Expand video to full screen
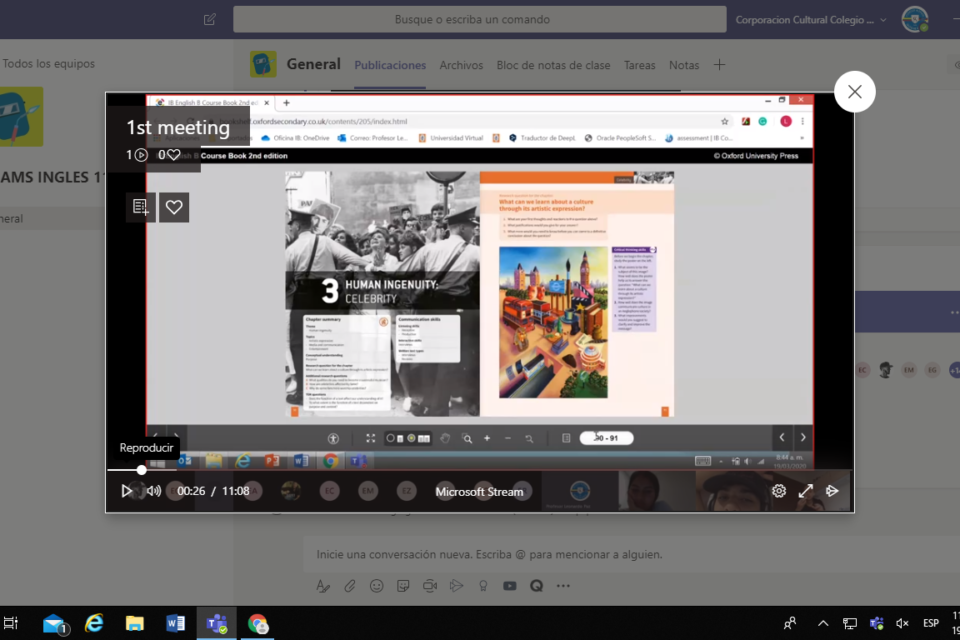 click(x=805, y=491)
